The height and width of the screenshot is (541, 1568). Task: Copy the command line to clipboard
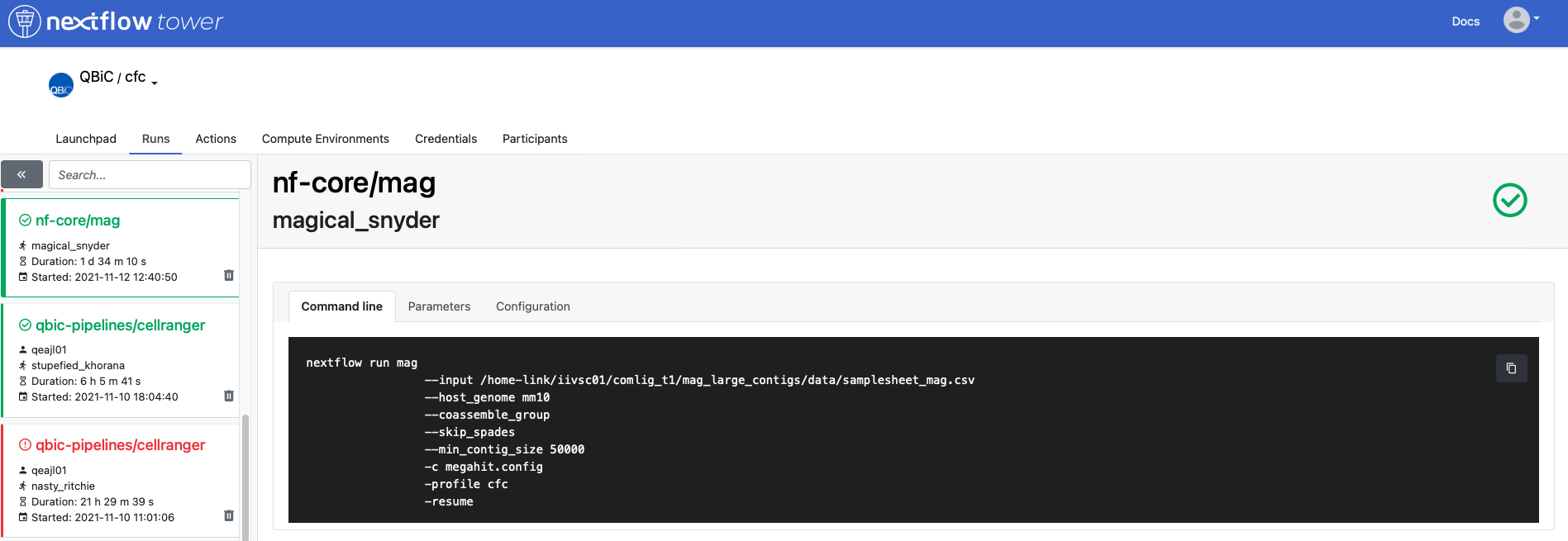click(1511, 368)
